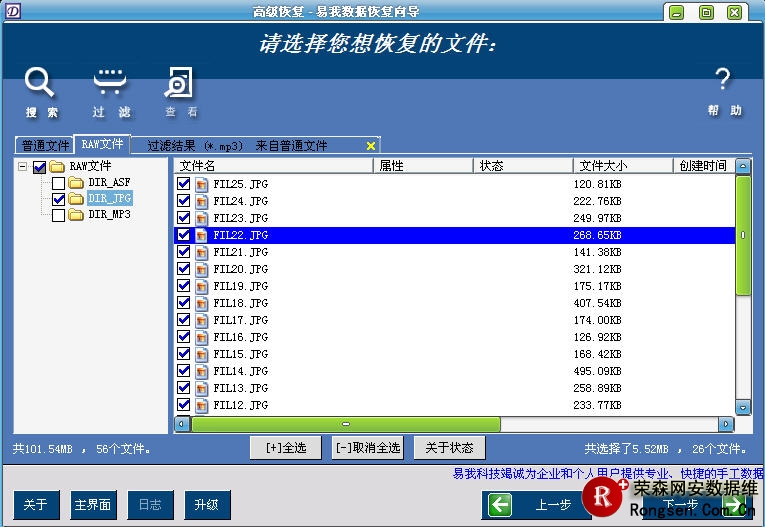Click the FIL25.JPG file icon
This screenshot has width=765, height=527.
click(x=201, y=185)
